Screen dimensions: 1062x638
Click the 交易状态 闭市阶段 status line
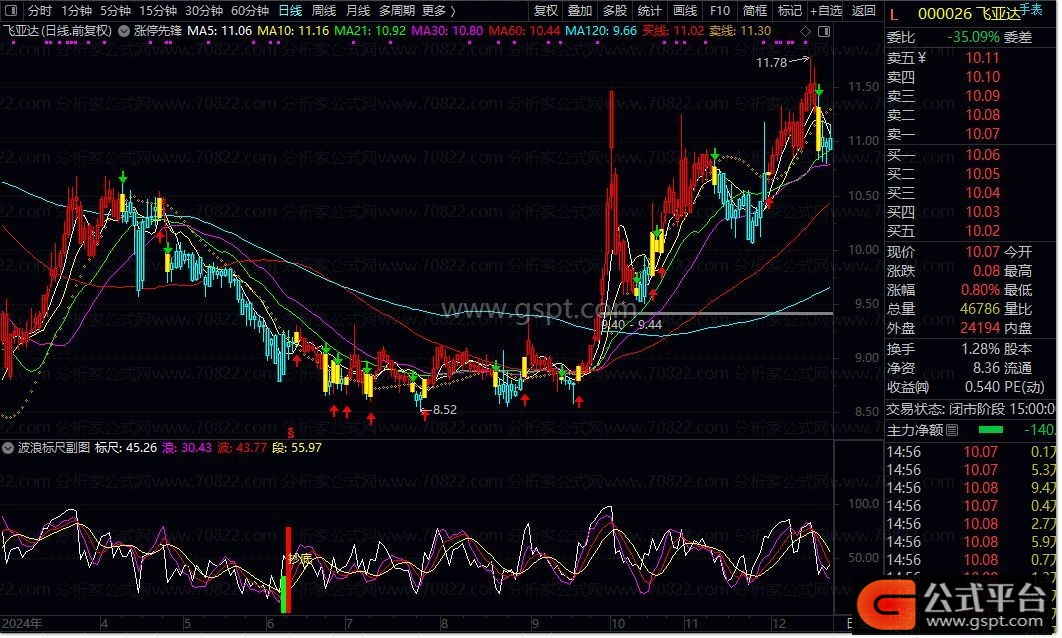pyautogui.click(x=971, y=409)
